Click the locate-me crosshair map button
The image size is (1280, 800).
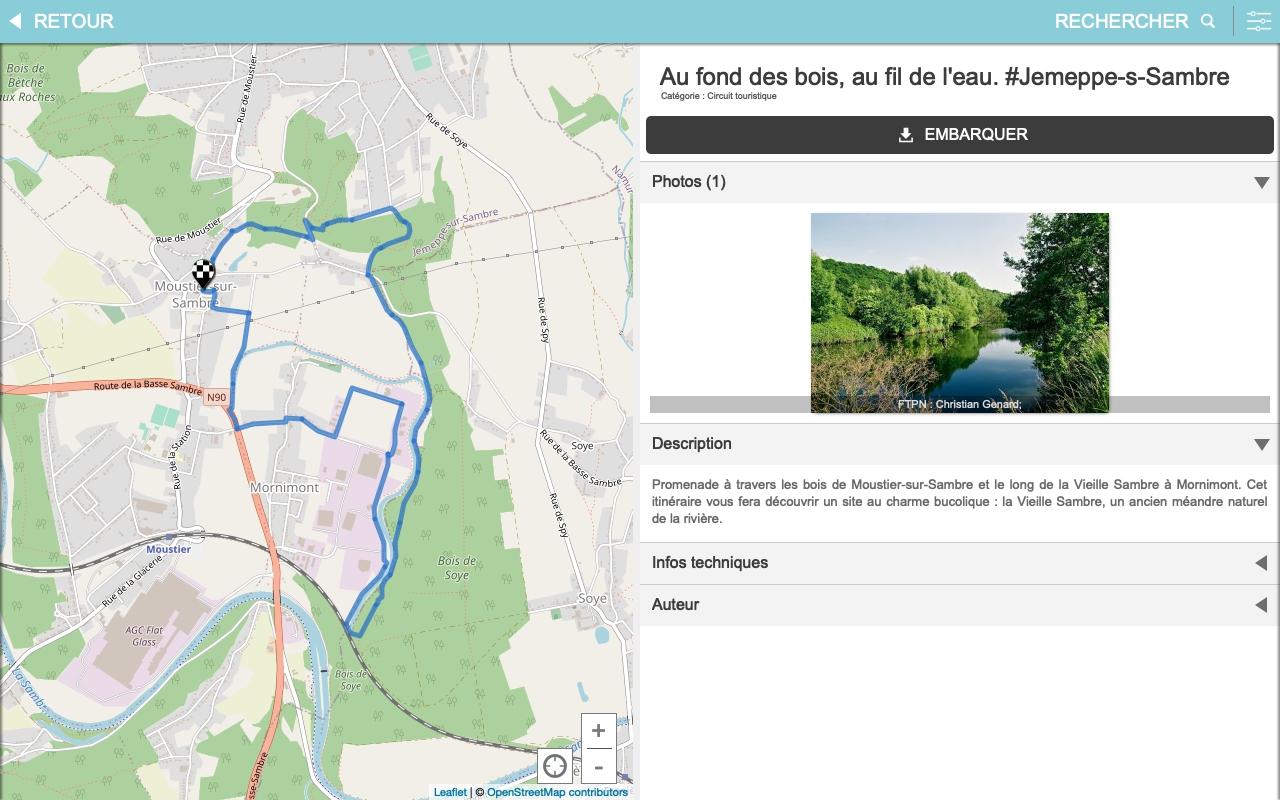click(x=555, y=767)
